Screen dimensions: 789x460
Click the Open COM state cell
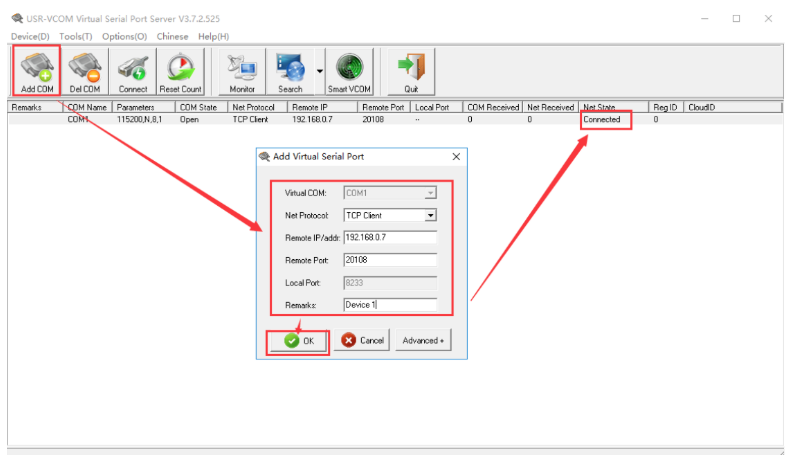pyautogui.click(x=189, y=119)
